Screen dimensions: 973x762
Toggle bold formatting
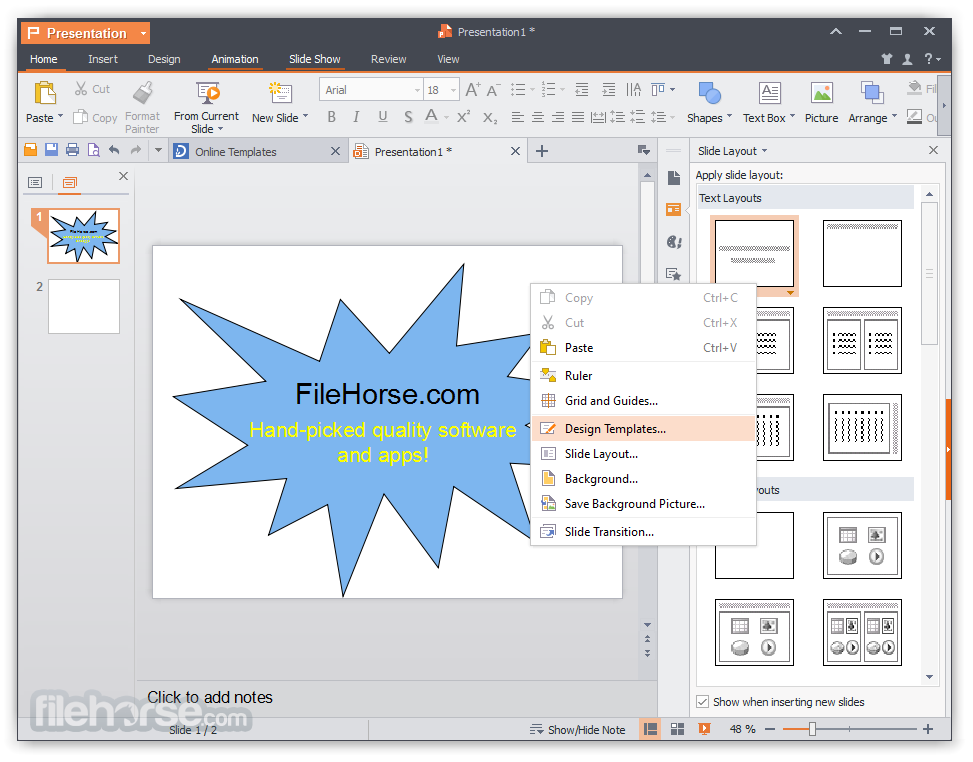point(331,116)
